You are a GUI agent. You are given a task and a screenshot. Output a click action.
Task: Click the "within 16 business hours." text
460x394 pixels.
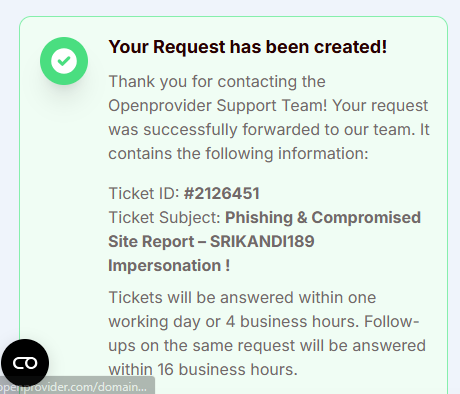[203, 369]
